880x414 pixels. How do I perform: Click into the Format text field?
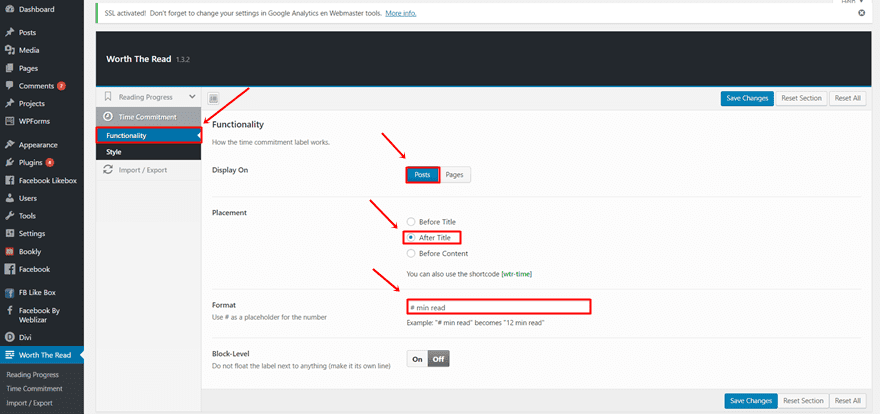[x=498, y=307]
